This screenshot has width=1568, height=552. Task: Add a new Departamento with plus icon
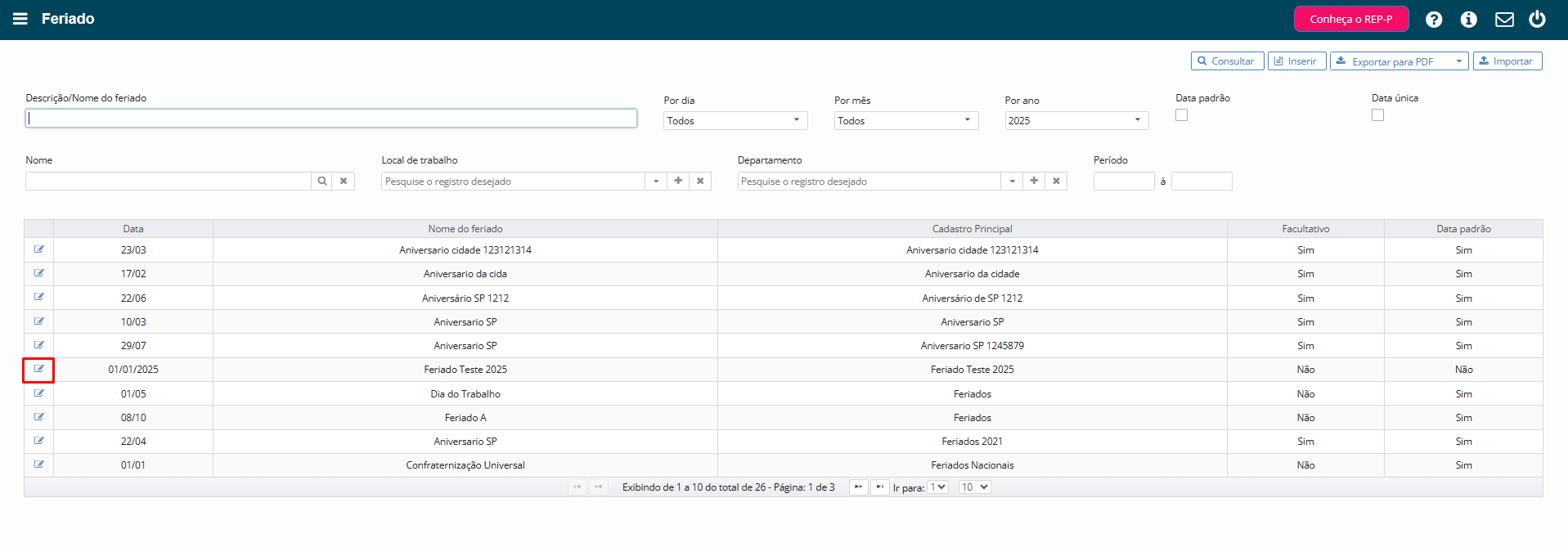click(x=1034, y=181)
